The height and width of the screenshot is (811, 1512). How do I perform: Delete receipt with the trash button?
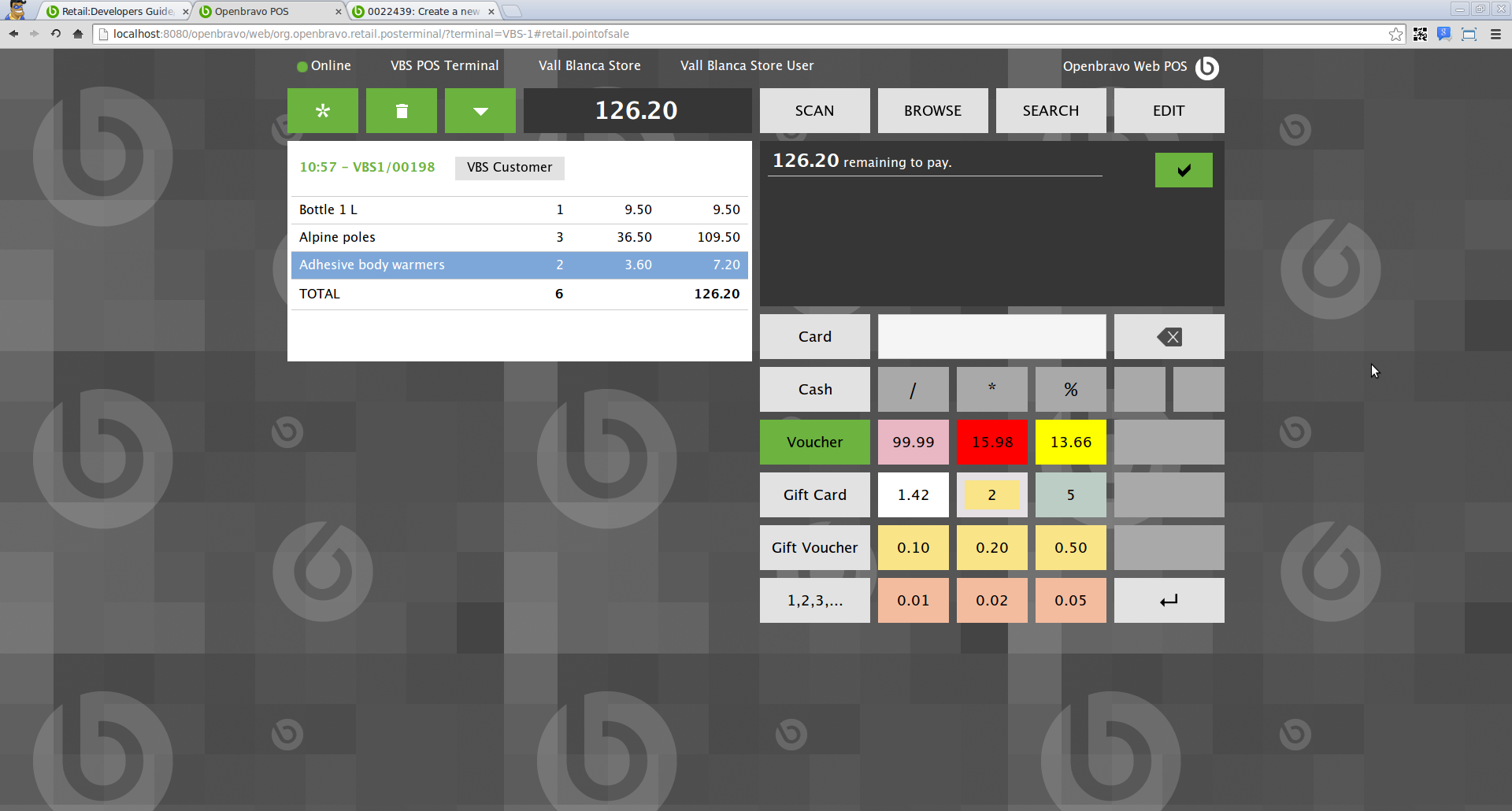tap(402, 110)
